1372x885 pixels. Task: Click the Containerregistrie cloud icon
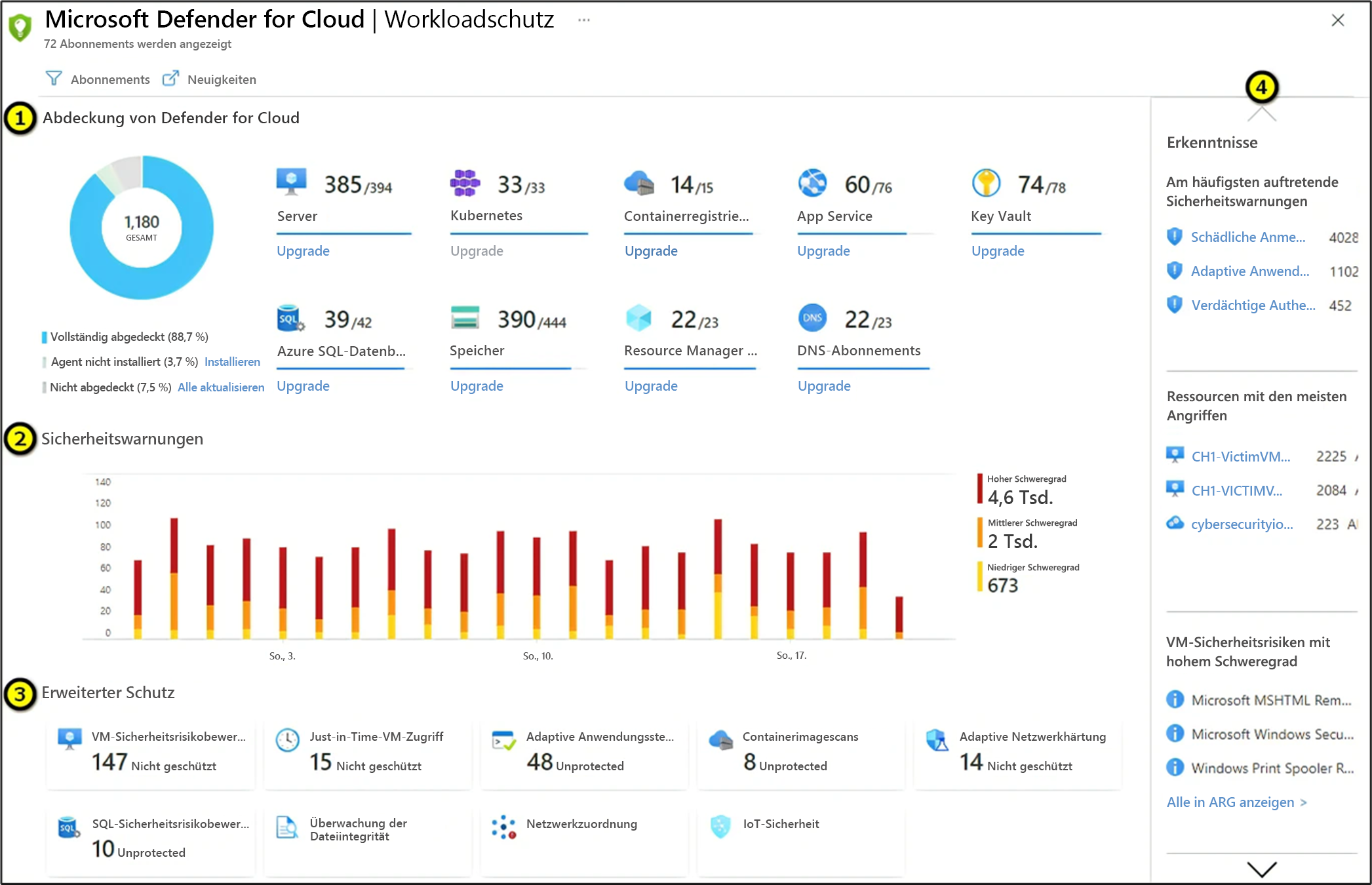coord(639,183)
